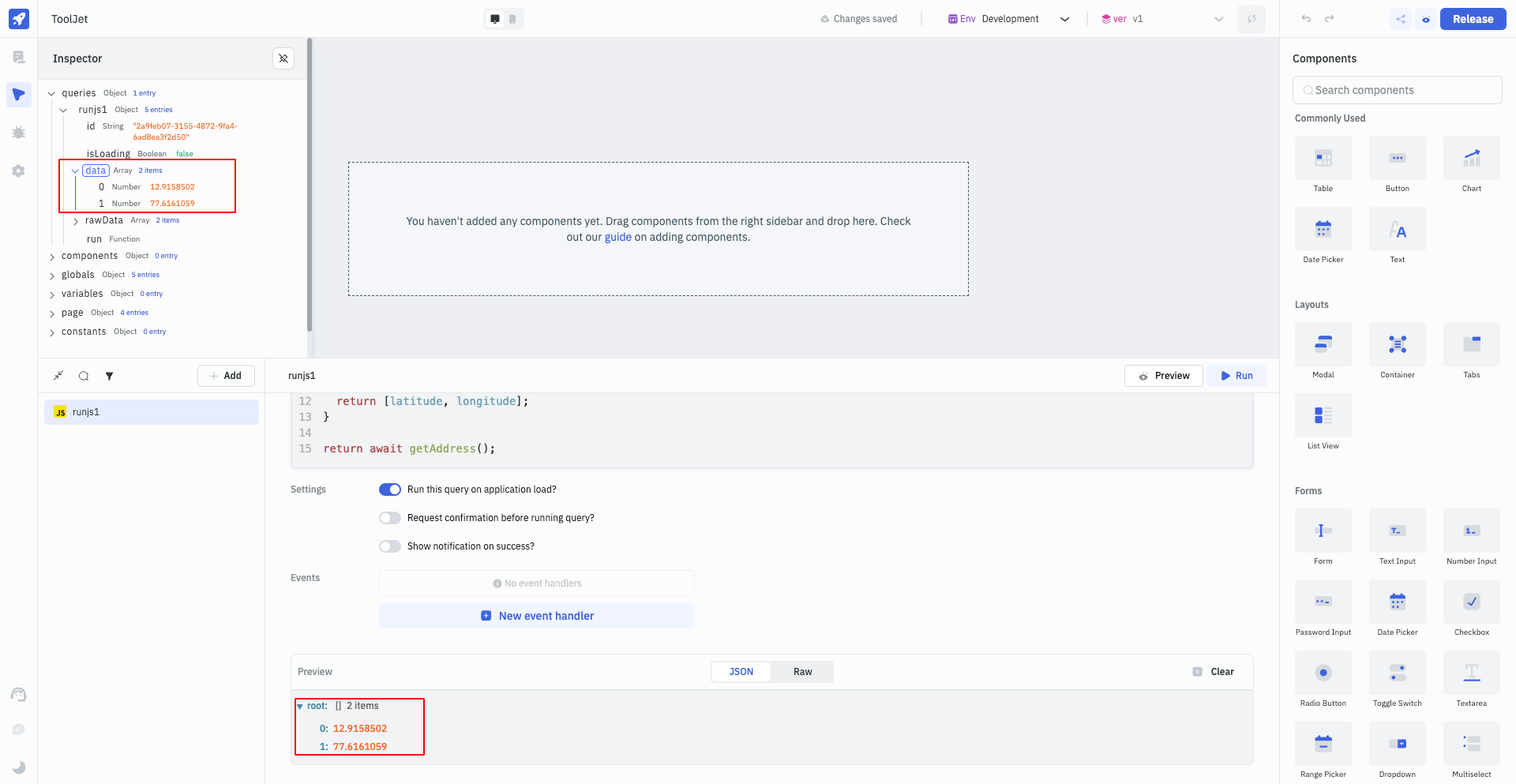The height and width of the screenshot is (784, 1516).
Task: Disable run this query on application load
Action: [390, 490]
